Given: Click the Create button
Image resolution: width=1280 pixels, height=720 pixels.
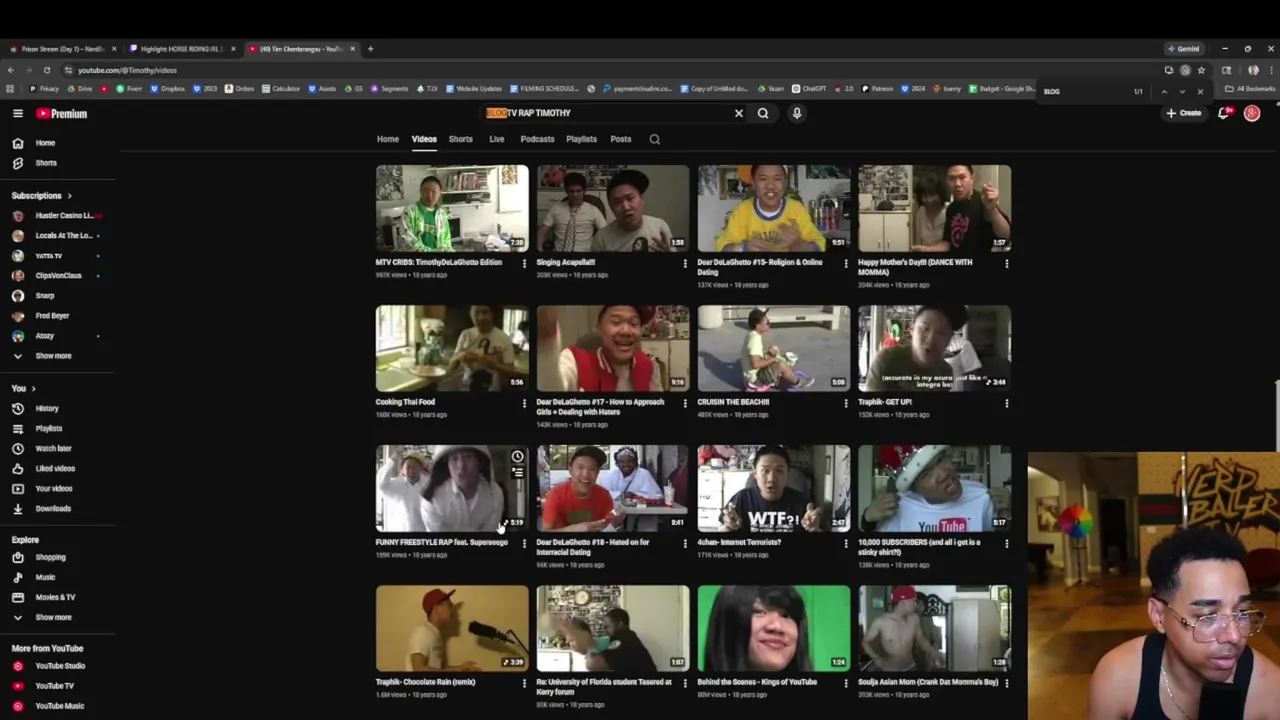Looking at the screenshot, I should point(1184,113).
